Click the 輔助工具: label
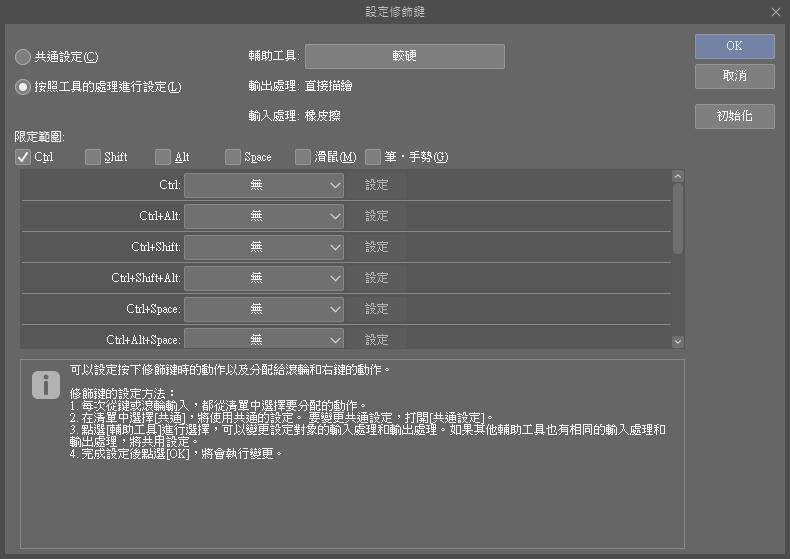 tap(274, 56)
